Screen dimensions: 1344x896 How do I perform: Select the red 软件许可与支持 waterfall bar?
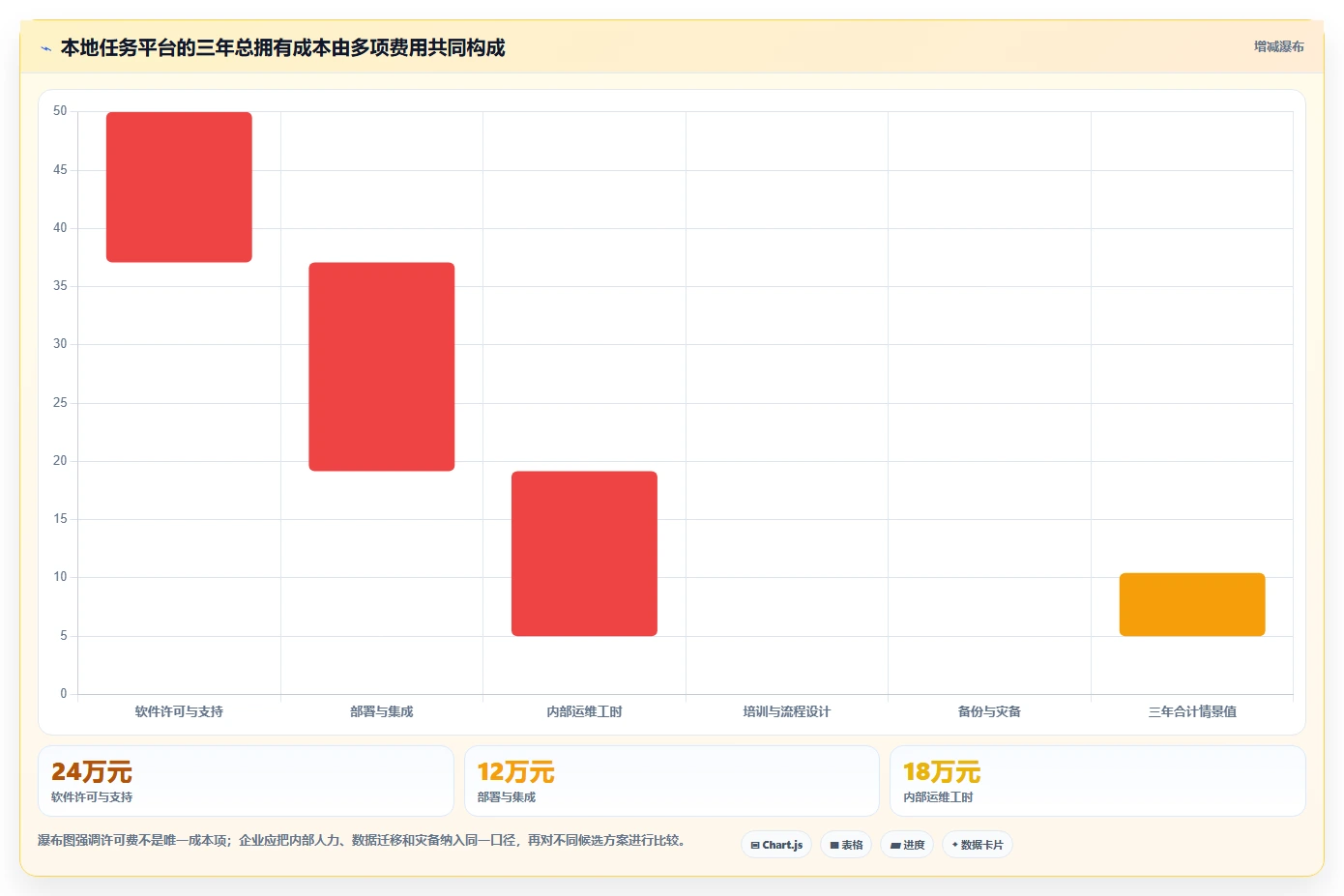pos(179,187)
